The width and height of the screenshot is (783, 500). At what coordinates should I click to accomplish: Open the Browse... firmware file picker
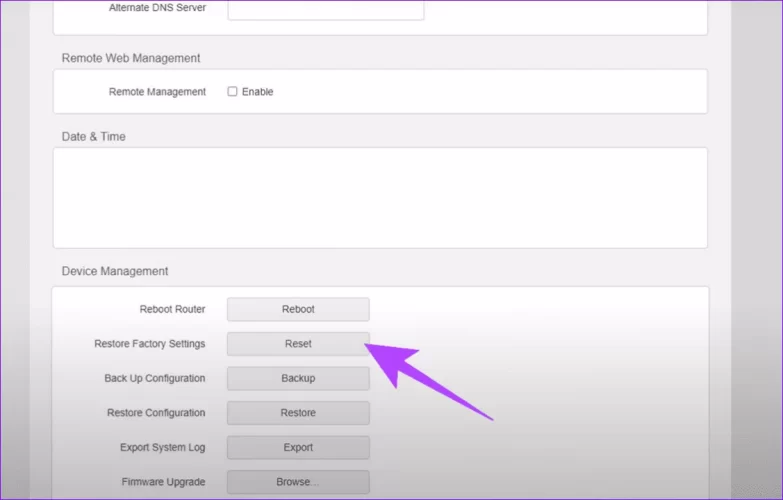[x=298, y=482]
